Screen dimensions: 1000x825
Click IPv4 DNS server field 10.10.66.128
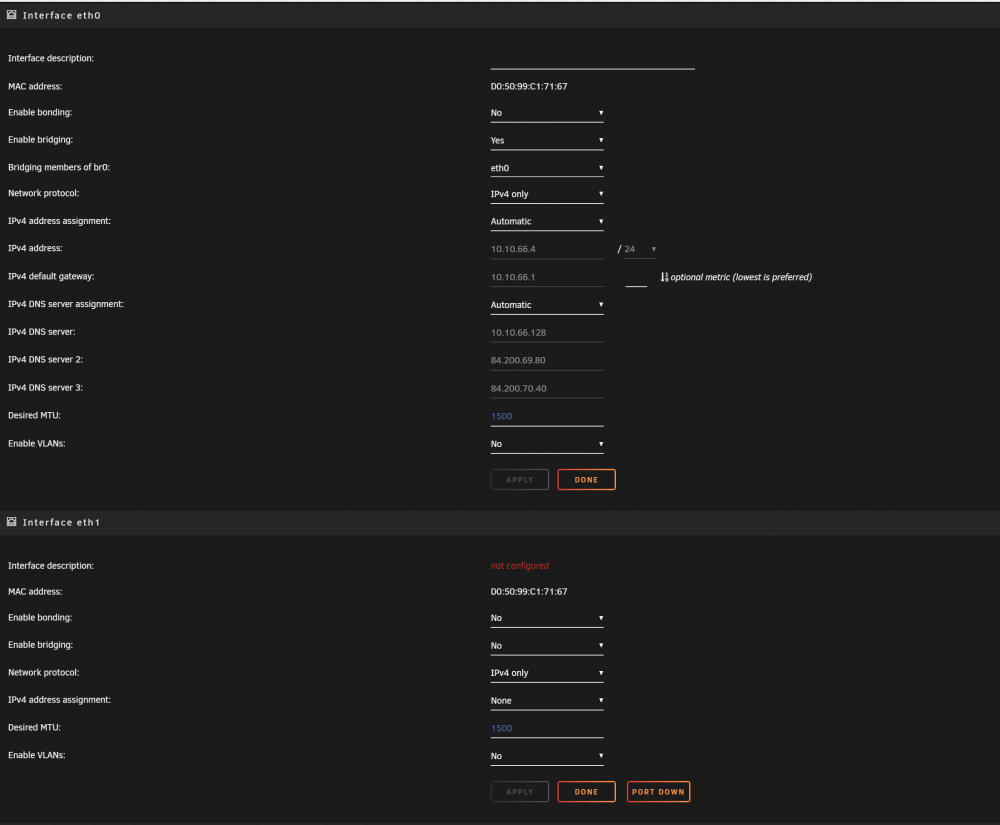click(547, 333)
